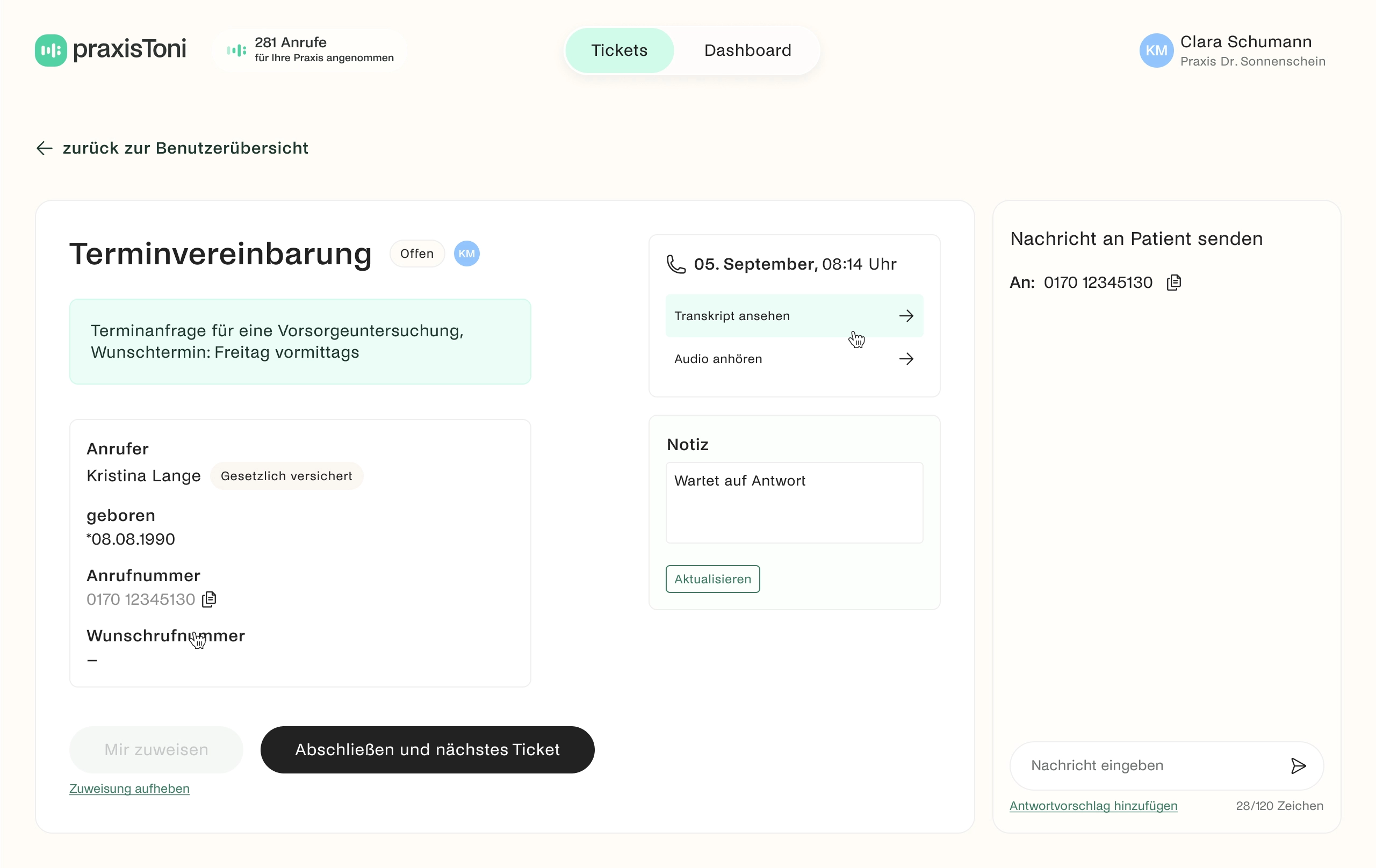Select the Tickets tab

tap(619, 50)
